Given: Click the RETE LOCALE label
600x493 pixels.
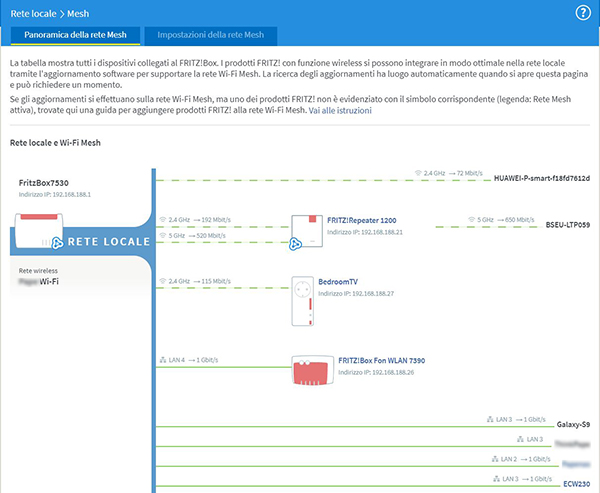Looking at the screenshot, I should pyautogui.click(x=109, y=242).
